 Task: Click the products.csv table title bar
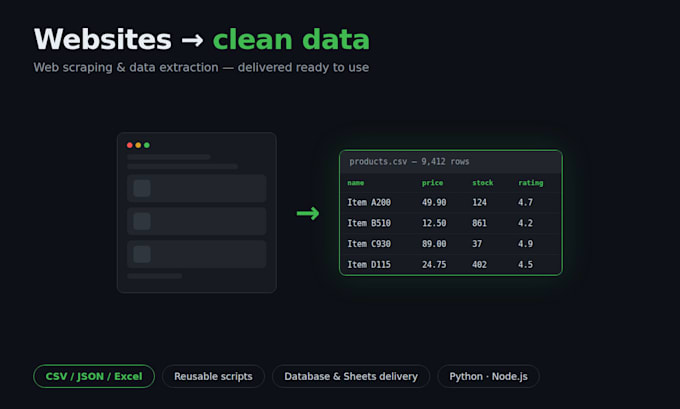tap(451, 162)
